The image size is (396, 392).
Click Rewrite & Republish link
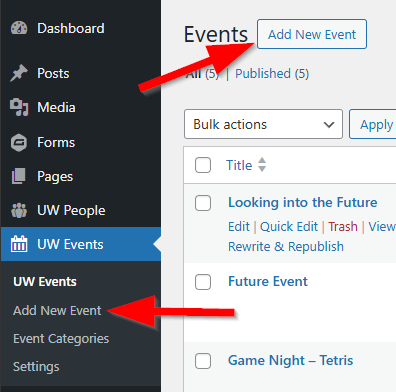click(x=286, y=247)
